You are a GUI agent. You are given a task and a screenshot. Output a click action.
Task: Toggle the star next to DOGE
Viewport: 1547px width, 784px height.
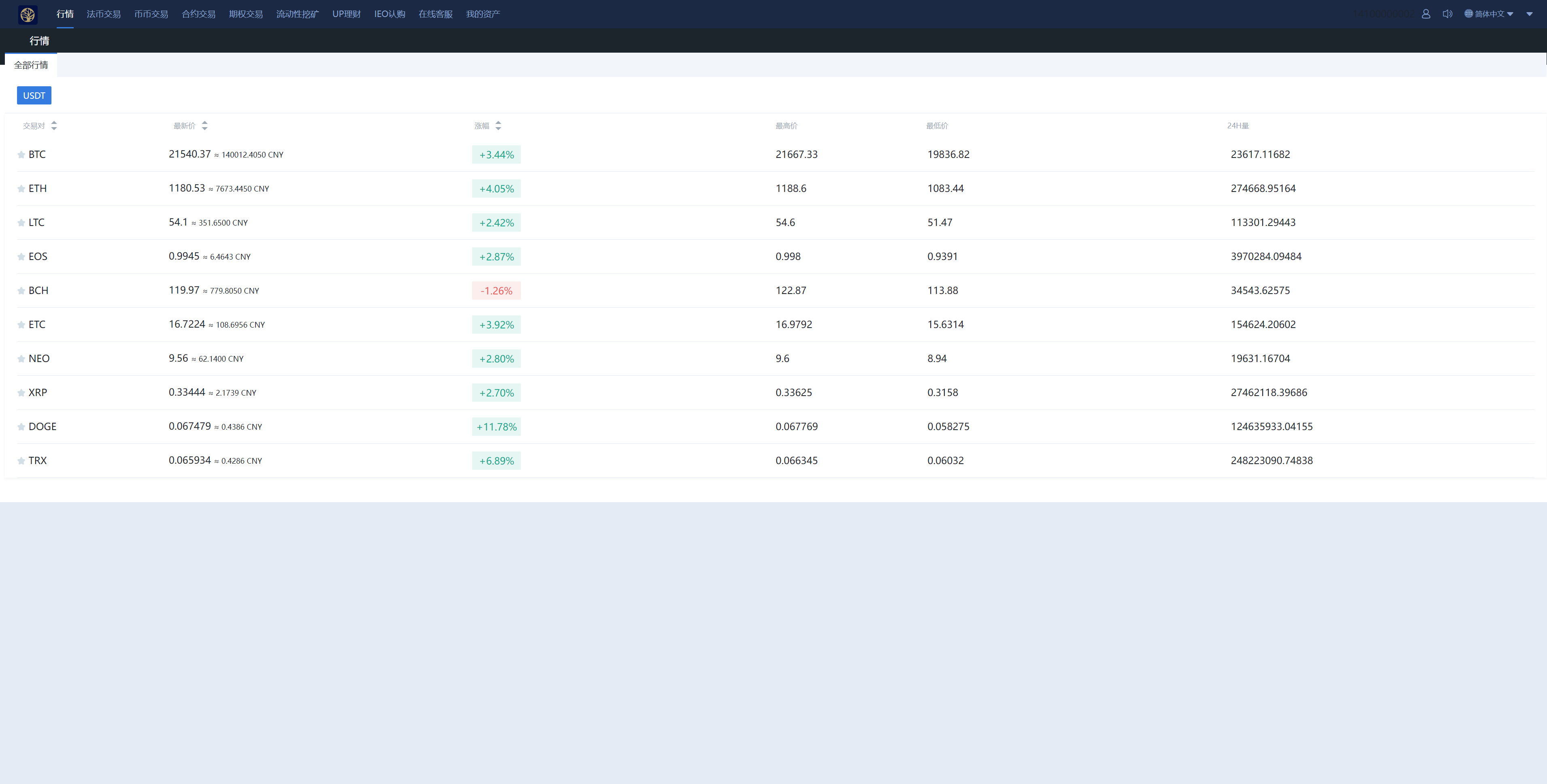click(21, 427)
